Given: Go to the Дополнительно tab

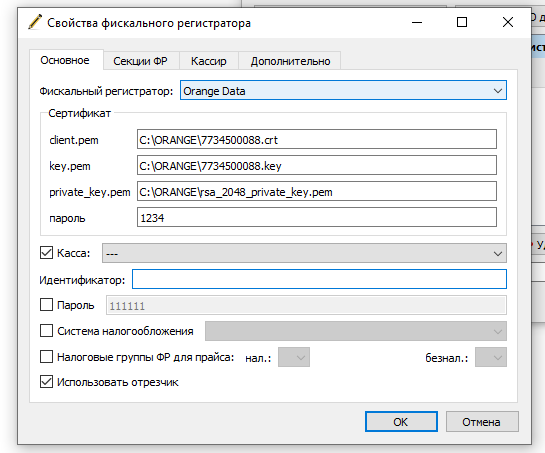Looking at the screenshot, I should click(x=290, y=61).
